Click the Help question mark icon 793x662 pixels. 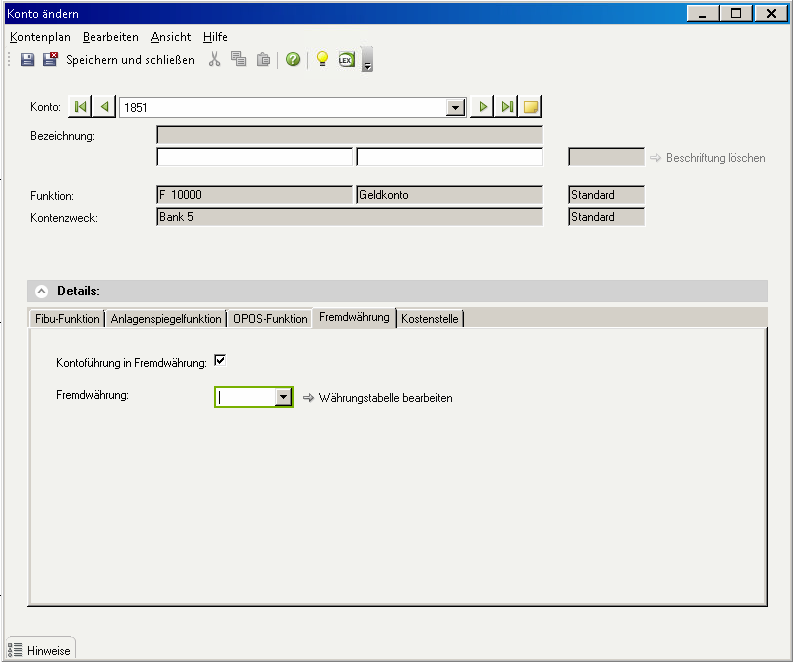coord(293,60)
